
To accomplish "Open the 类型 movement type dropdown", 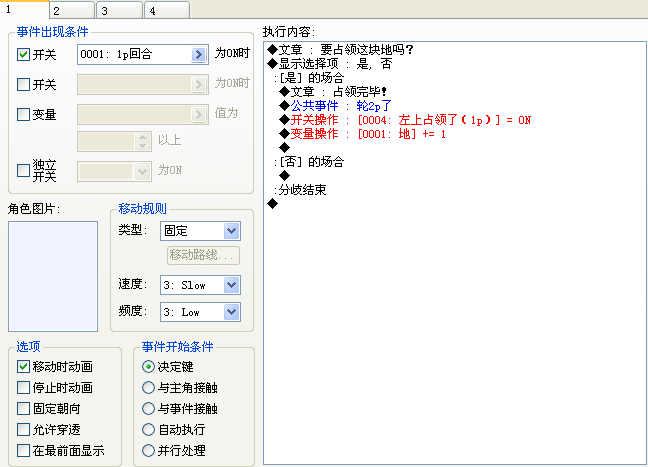I will (x=231, y=231).
